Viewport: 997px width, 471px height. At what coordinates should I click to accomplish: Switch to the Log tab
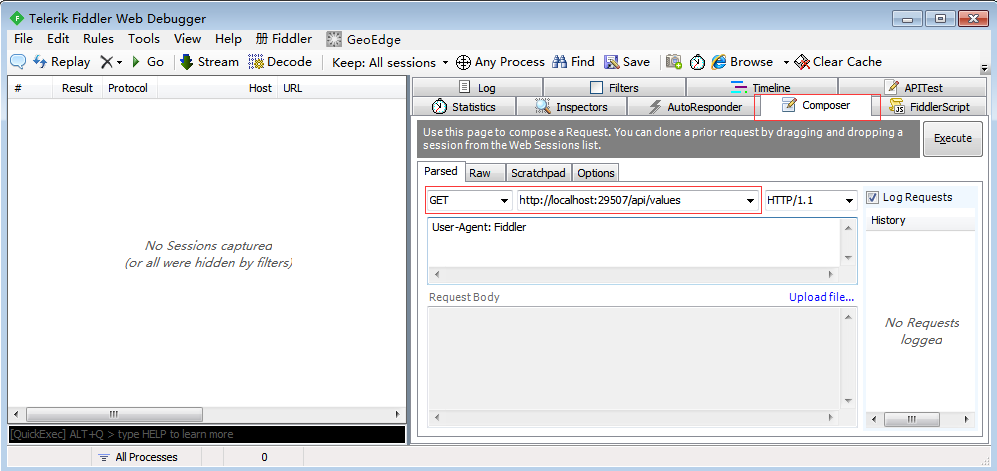[478, 88]
